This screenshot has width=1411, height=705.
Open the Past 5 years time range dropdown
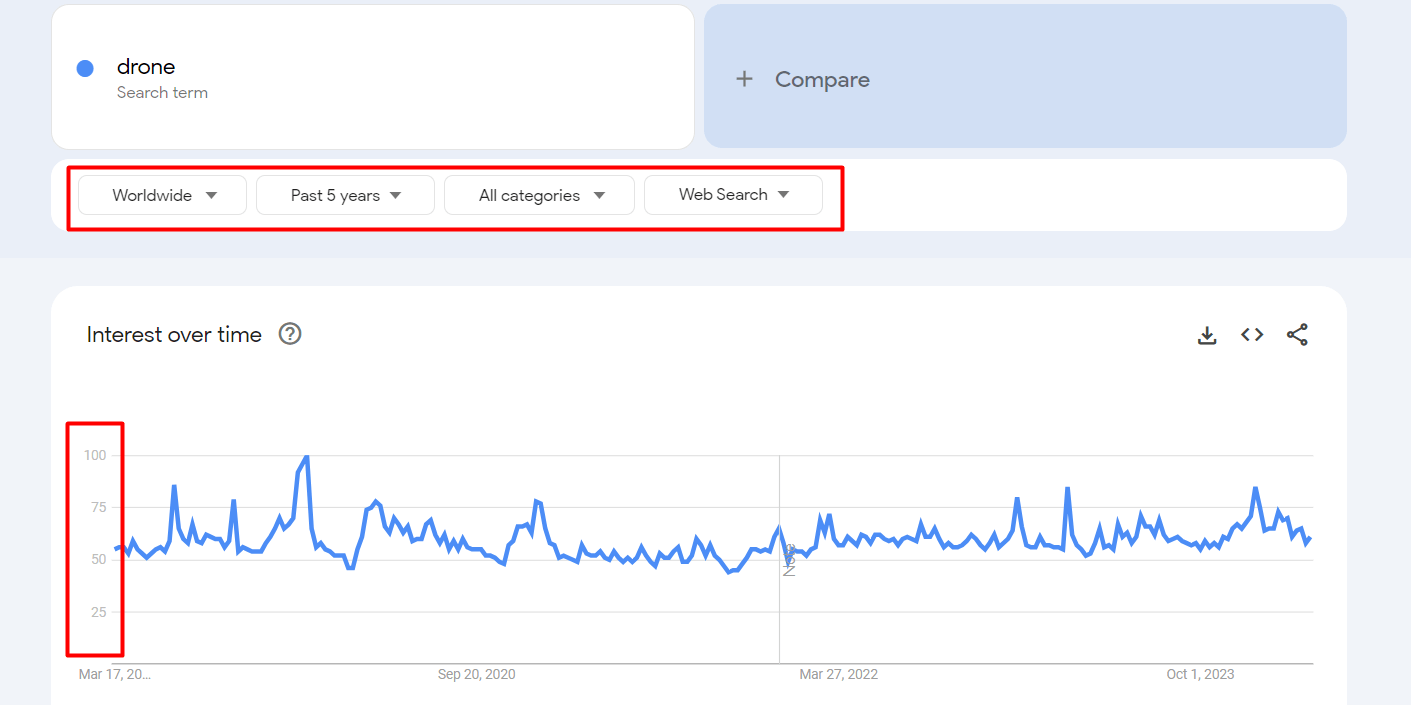pyautogui.click(x=345, y=194)
